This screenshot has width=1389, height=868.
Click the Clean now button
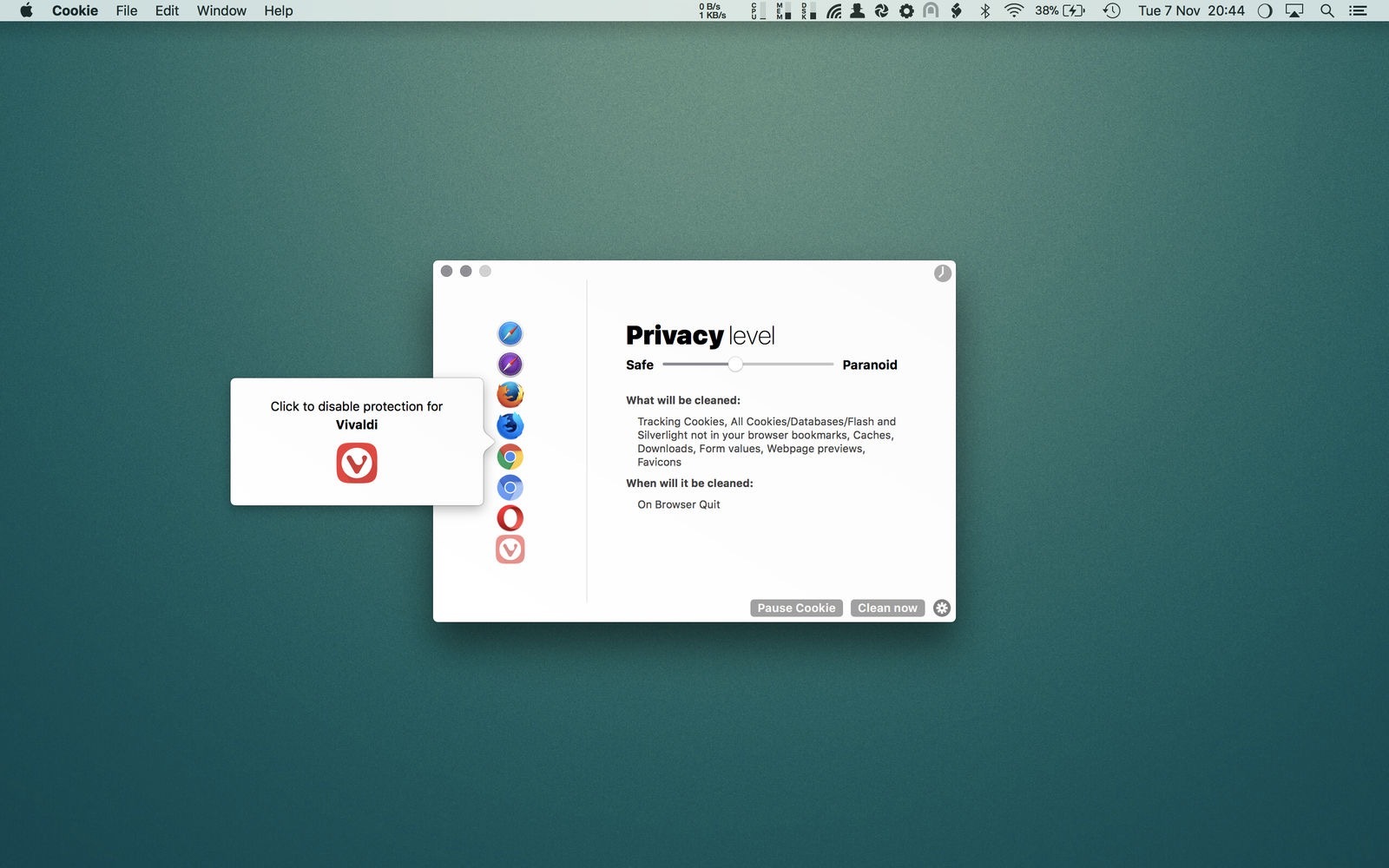click(887, 608)
